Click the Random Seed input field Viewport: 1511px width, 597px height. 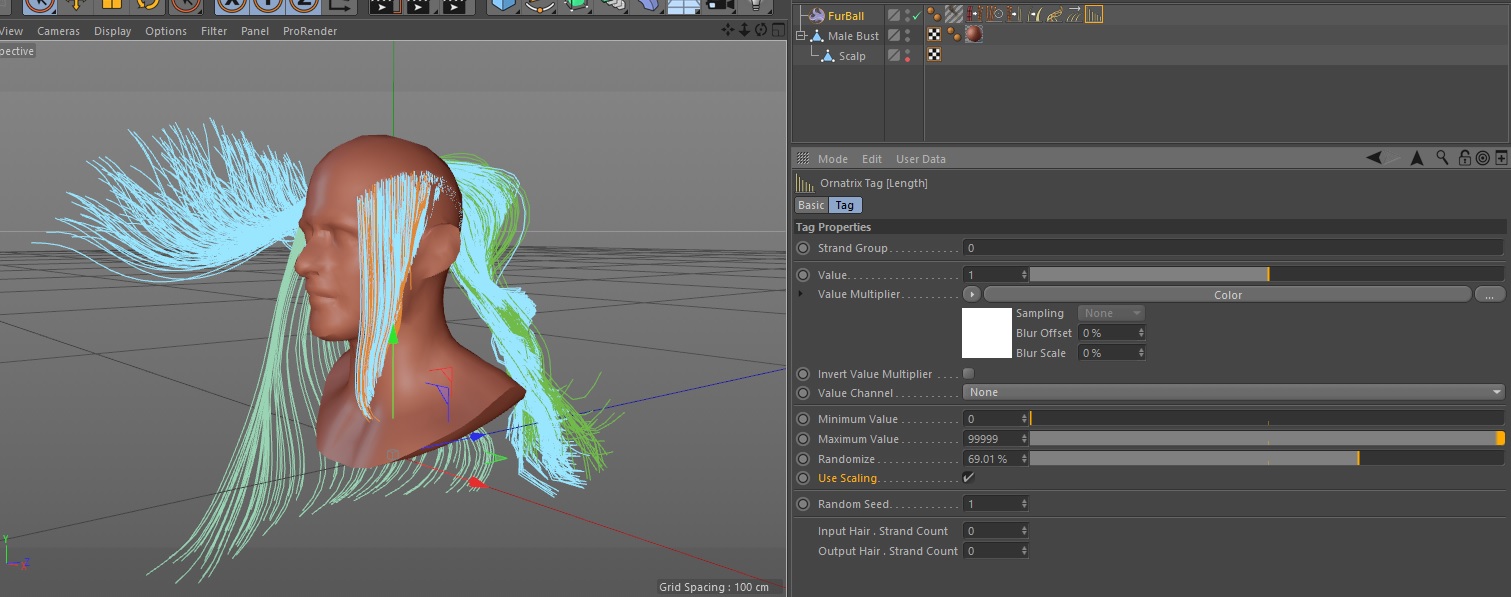(x=990, y=504)
